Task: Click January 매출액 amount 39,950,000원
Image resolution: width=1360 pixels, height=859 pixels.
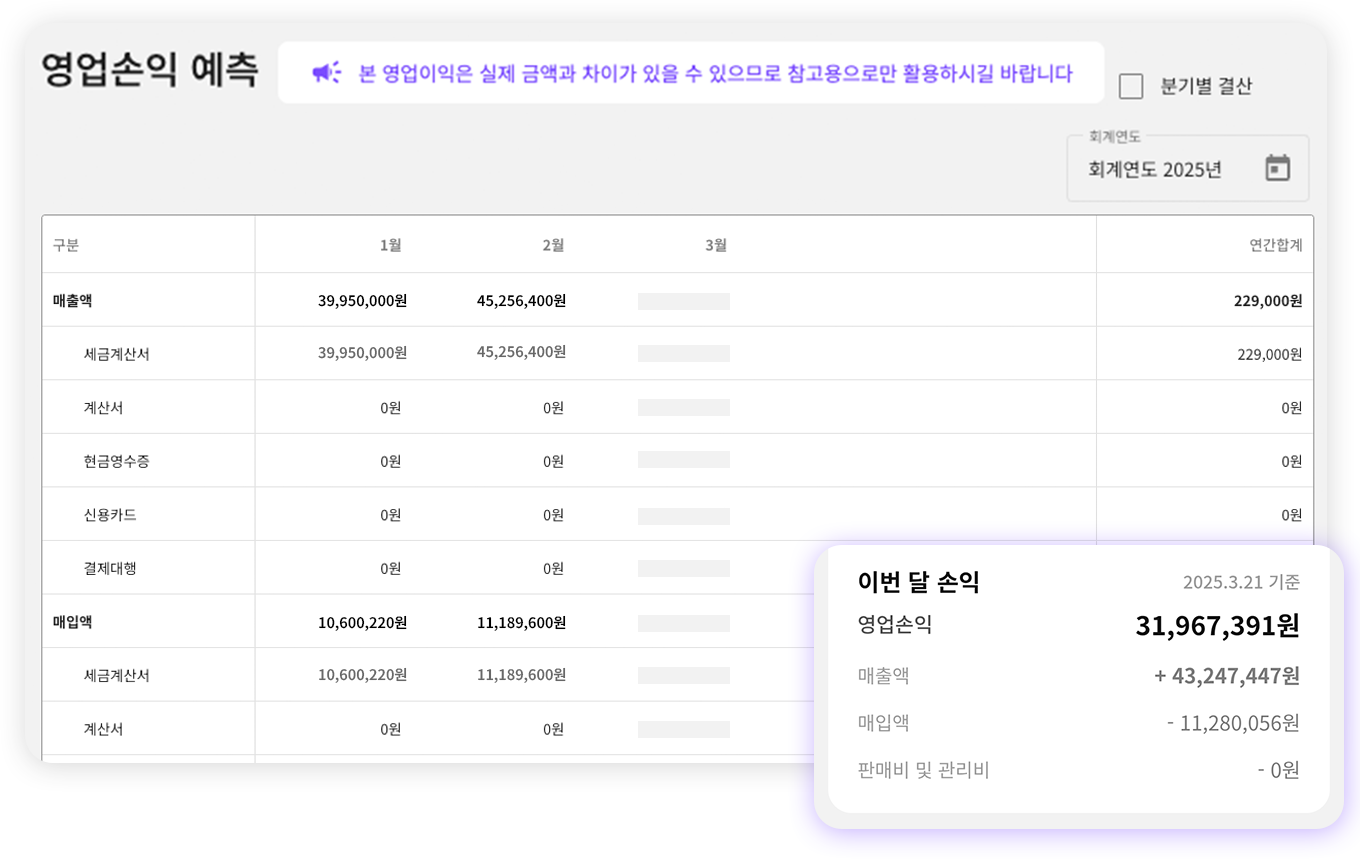Action: tap(362, 301)
